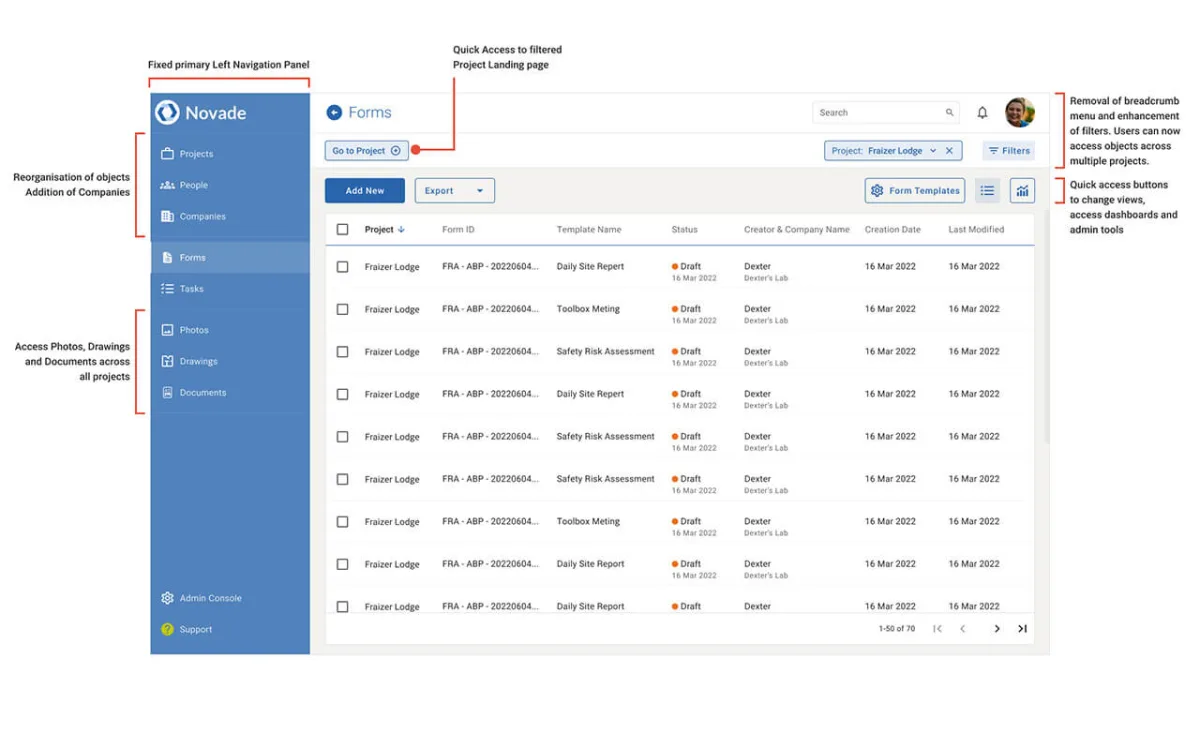The width and height of the screenshot is (1200, 748).
Task: Sort by the Project column header
Action: point(384,230)
